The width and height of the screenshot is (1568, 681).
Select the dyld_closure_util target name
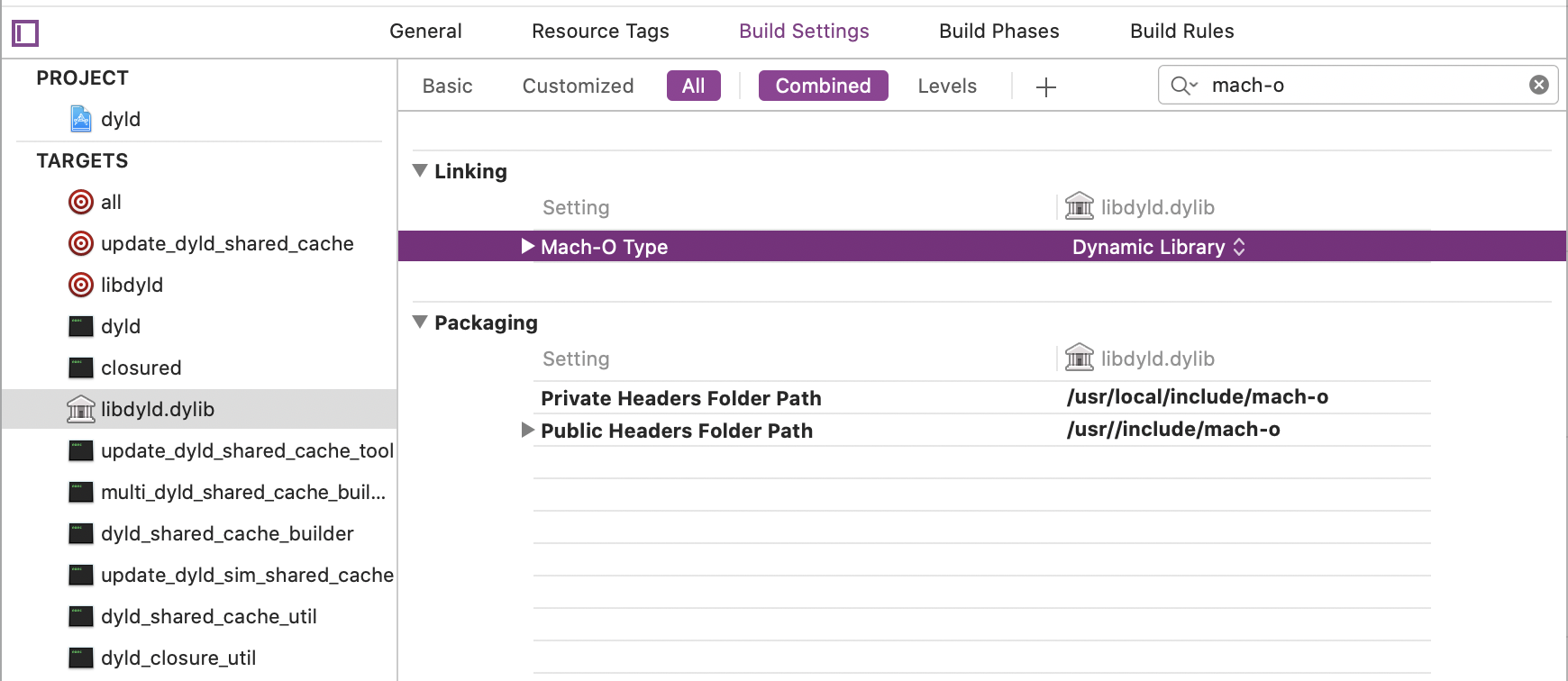pos(178,658)
